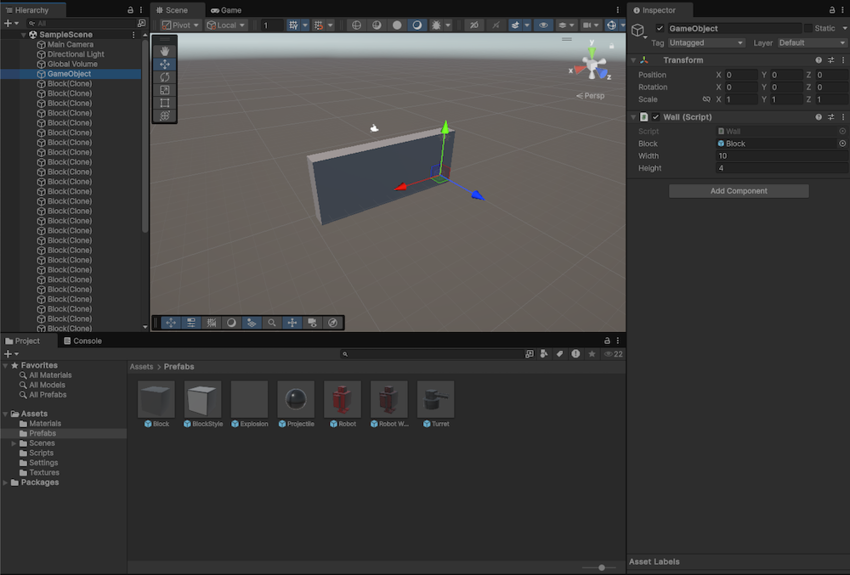Click the Add Component button
This screenshot has height=575, width=850.
point(738,191)
